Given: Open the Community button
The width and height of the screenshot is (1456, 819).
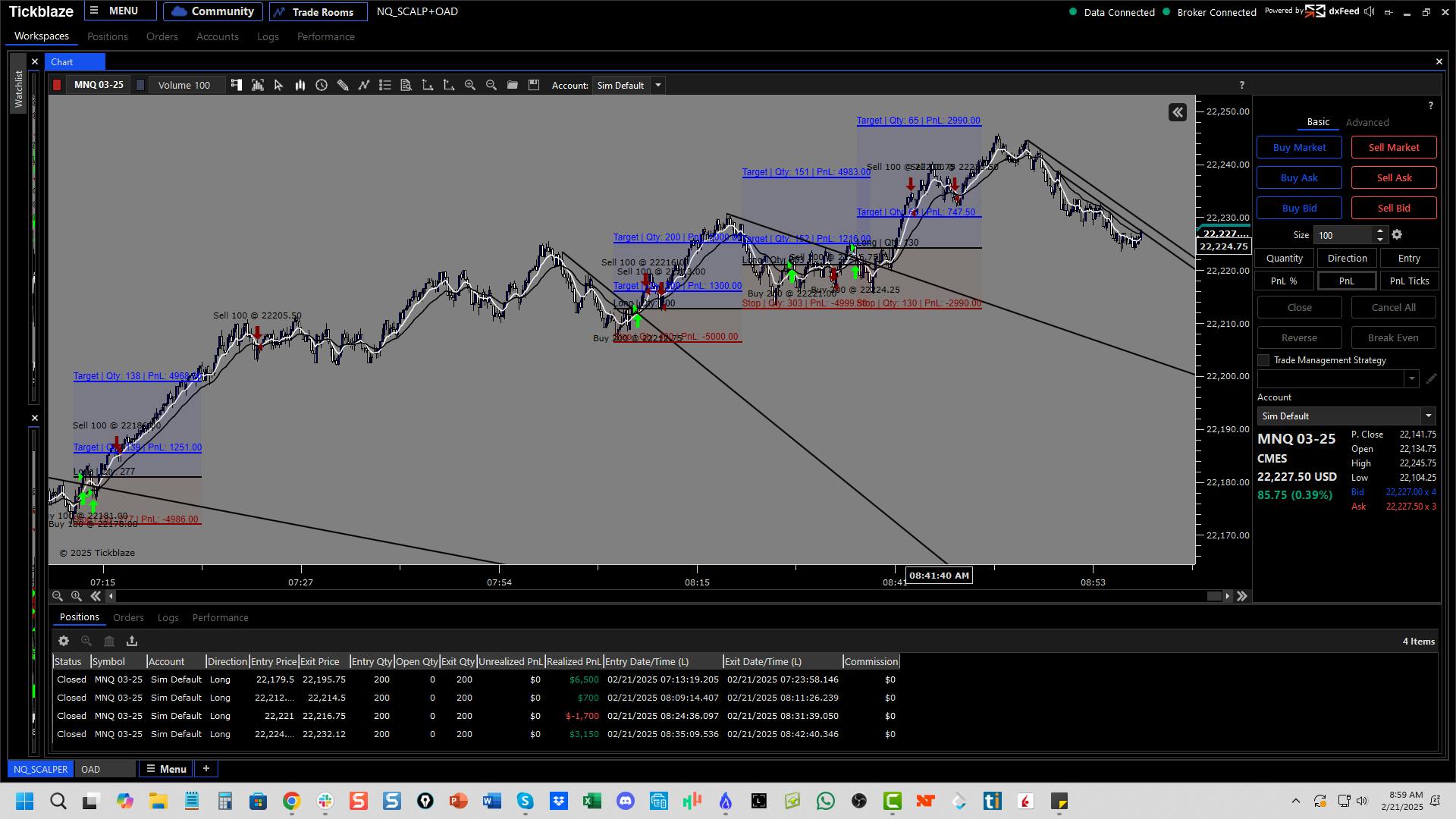Looking at the screenshot, I should [x=212, y=11].
